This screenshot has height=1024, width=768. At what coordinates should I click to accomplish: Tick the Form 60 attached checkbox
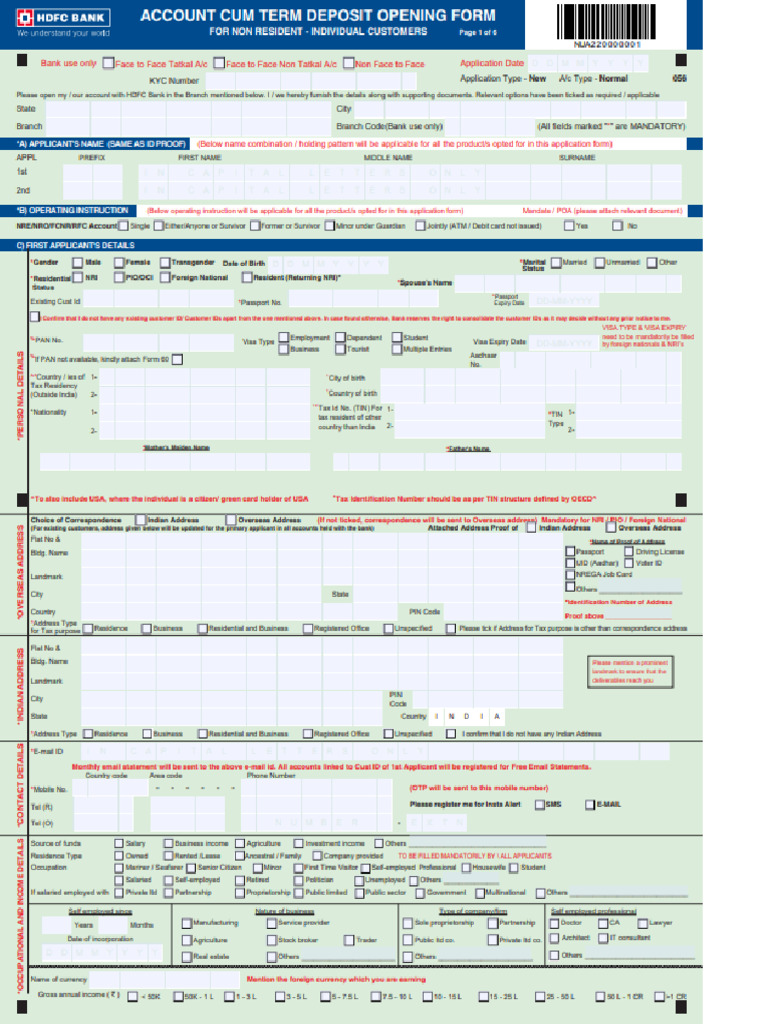(x=177, y=360)
